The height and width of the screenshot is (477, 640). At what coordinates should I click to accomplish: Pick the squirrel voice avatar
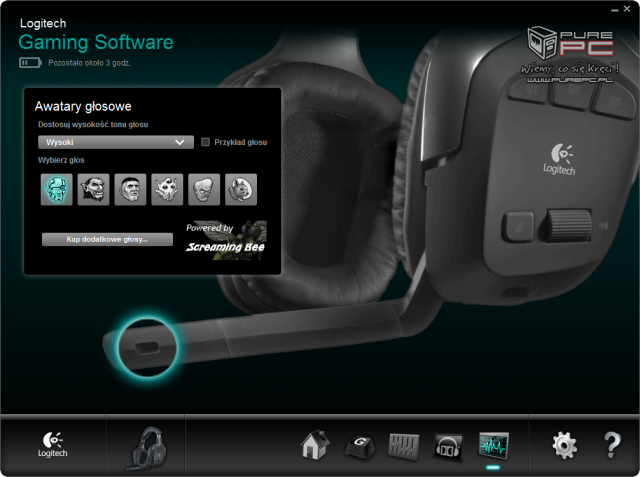(x=241, y=189)
